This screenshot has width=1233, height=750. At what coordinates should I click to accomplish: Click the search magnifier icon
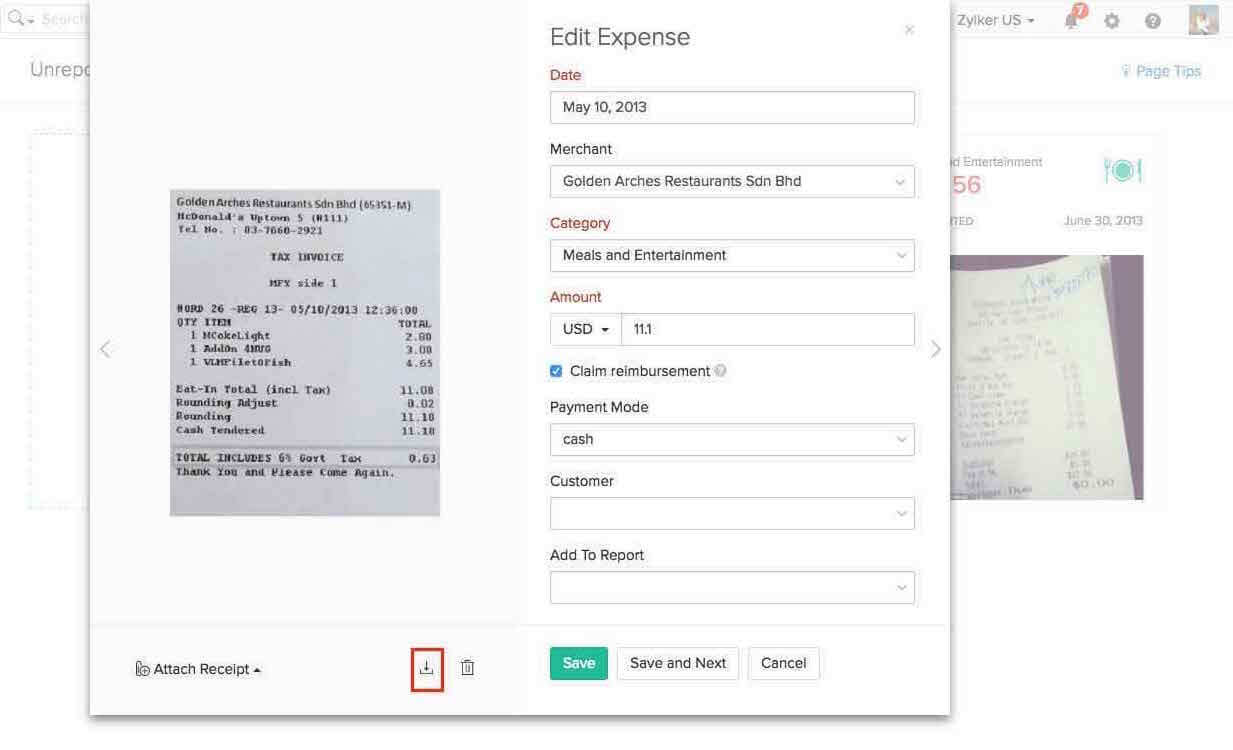(x=16, y=19)
